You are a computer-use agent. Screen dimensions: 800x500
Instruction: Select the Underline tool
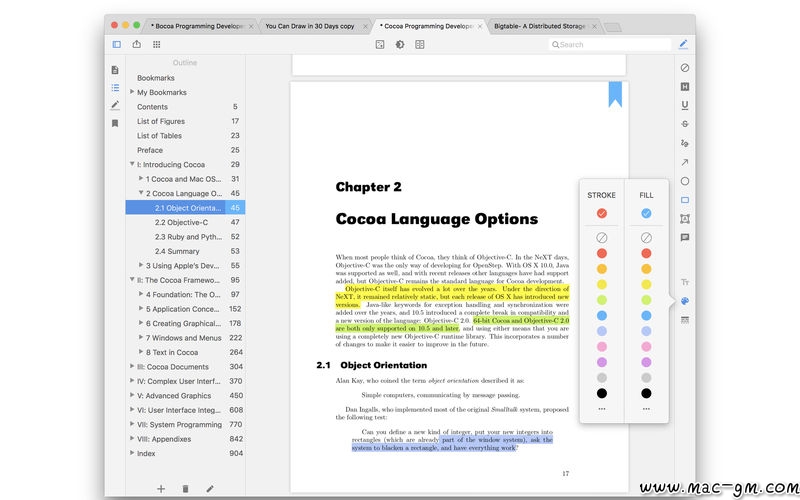click(685, 106)
